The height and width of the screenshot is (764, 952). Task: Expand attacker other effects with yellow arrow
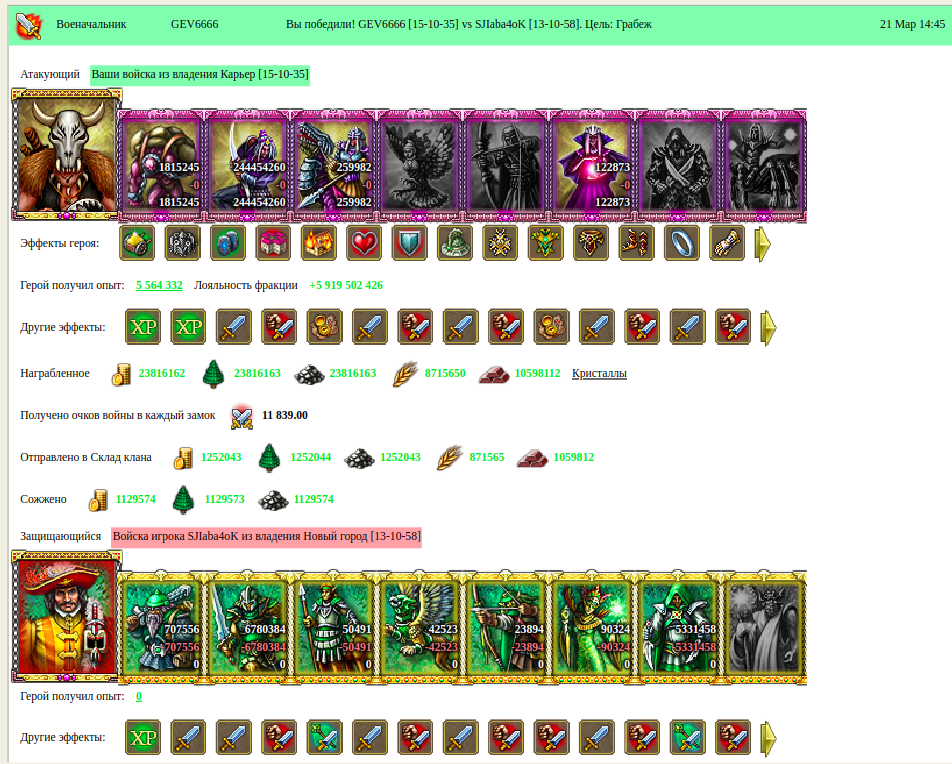[x=768, y=327]
